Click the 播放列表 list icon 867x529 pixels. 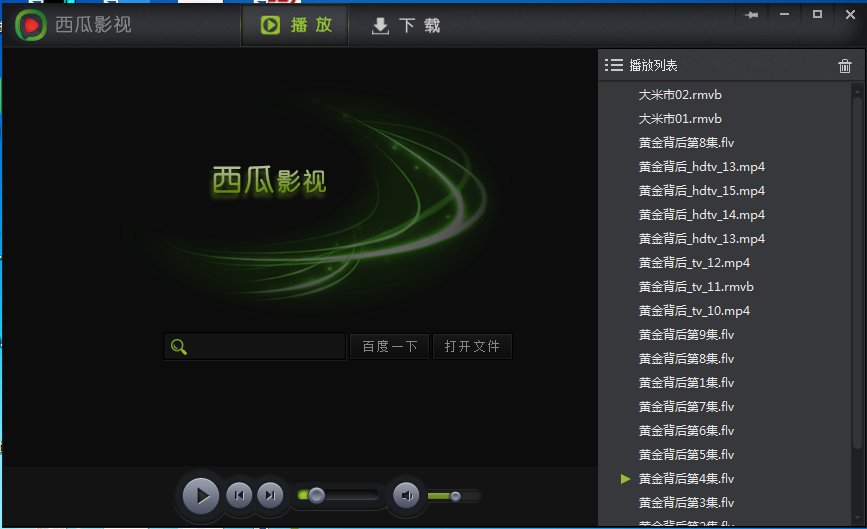[x=614, y=65]
